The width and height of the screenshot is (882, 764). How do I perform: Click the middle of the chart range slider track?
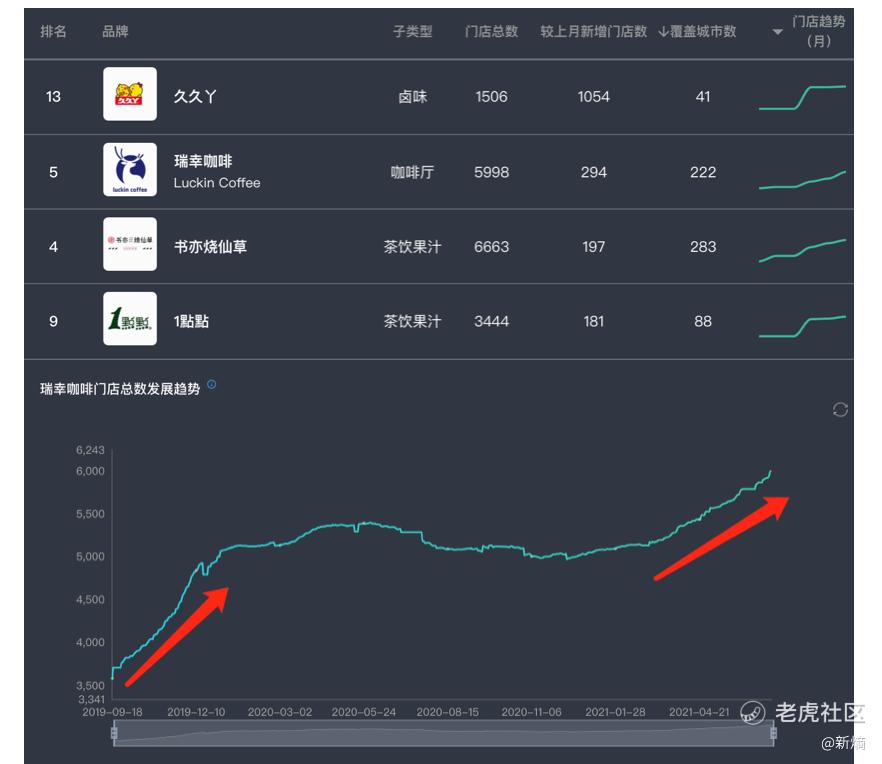(x=444, y=733)
